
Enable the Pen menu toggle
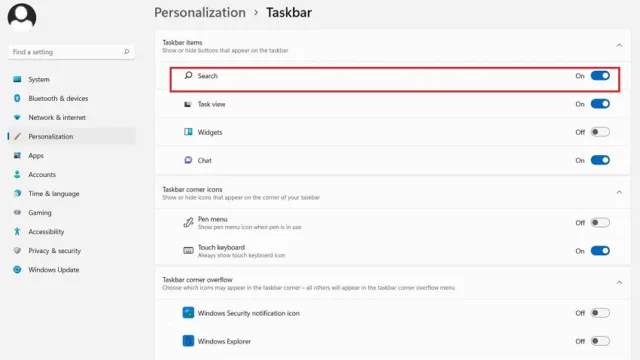click(600, 222)
